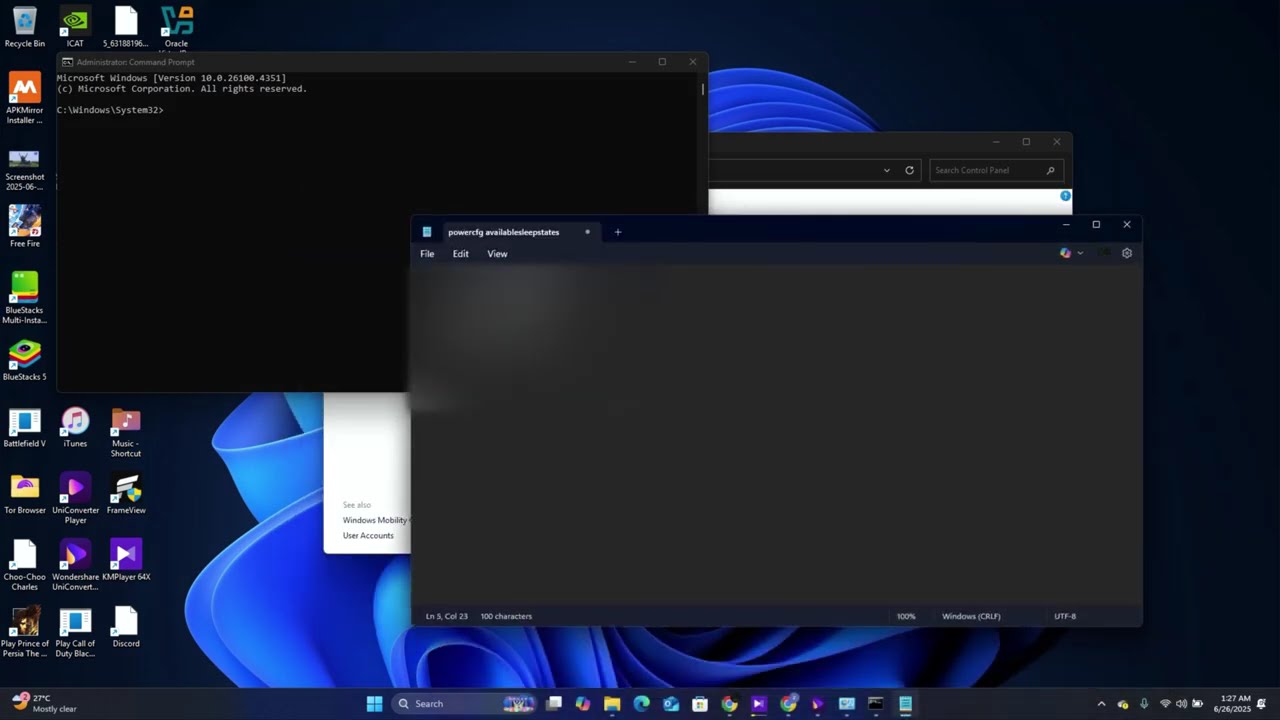1280x720 pixels.
Task: Select the Oracle VirtualBox desktop icon
Action: click(x=176, y=27)
